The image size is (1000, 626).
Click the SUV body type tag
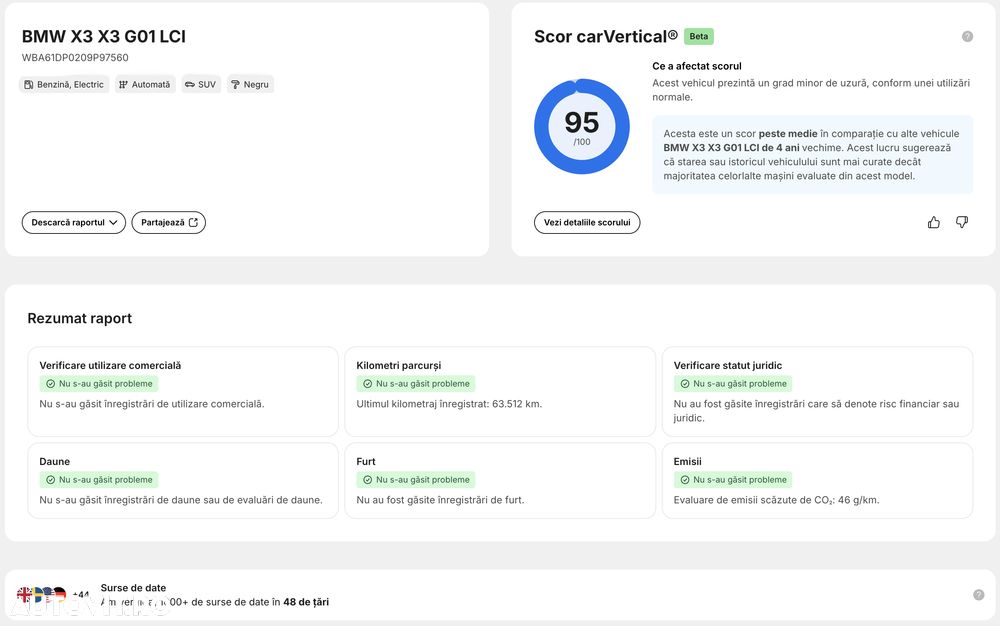pyautogui.click(x=201, y=84)
